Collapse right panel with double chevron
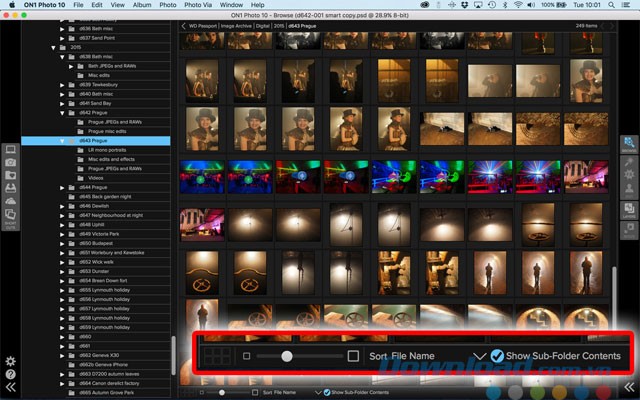 click(630, 387)
